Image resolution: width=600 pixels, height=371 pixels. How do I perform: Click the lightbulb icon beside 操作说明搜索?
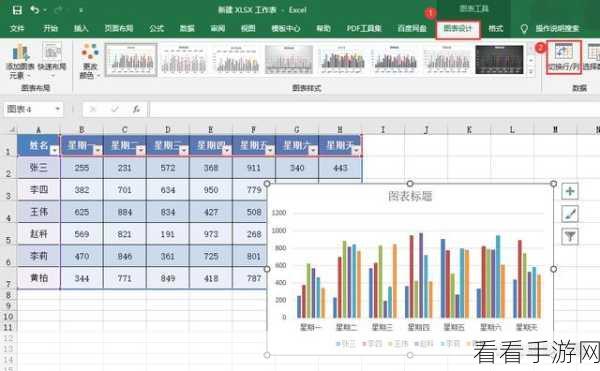524,29
